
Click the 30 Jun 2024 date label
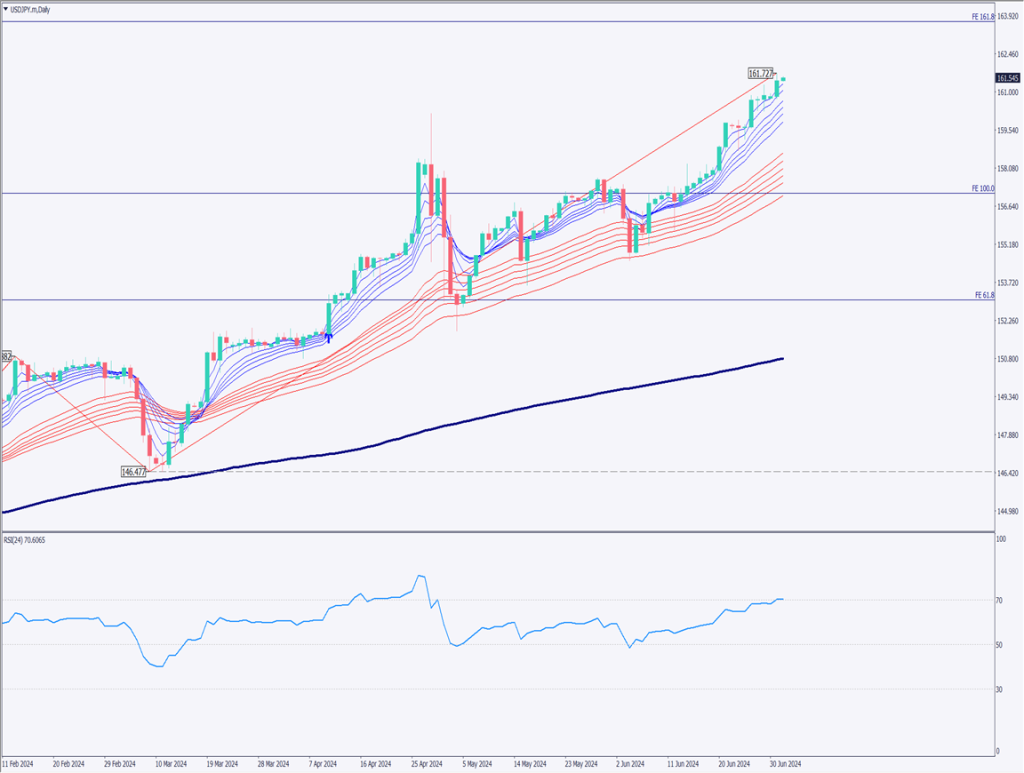(x=784, y=761)
